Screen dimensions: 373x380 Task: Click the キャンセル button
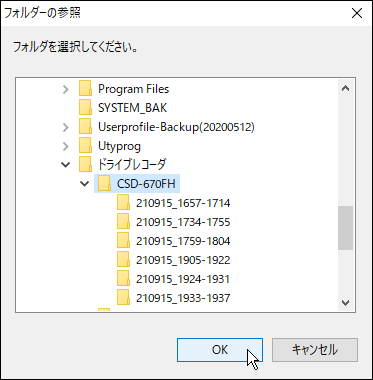(x=315, y=350)
